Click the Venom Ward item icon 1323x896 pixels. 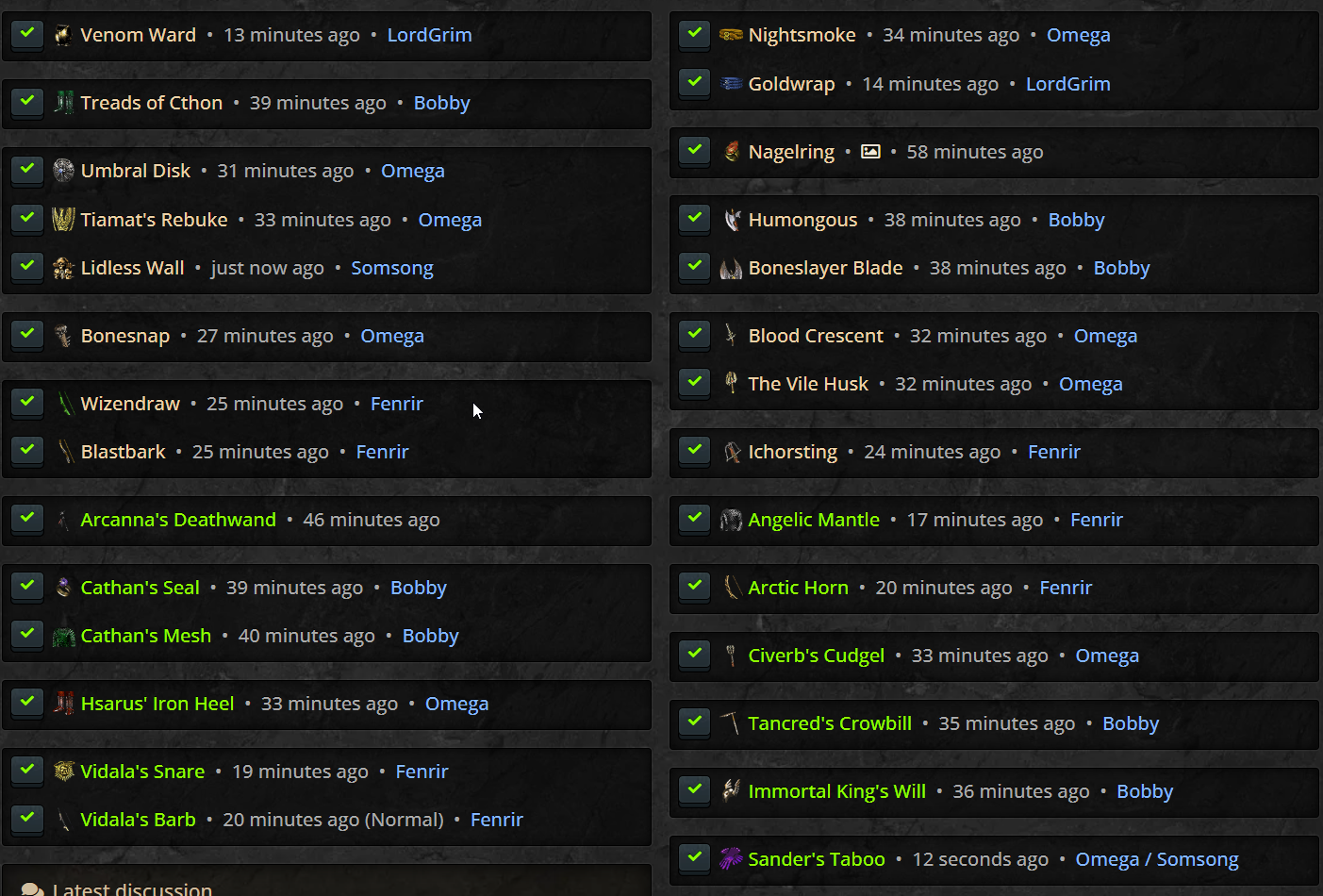[63, 36]
